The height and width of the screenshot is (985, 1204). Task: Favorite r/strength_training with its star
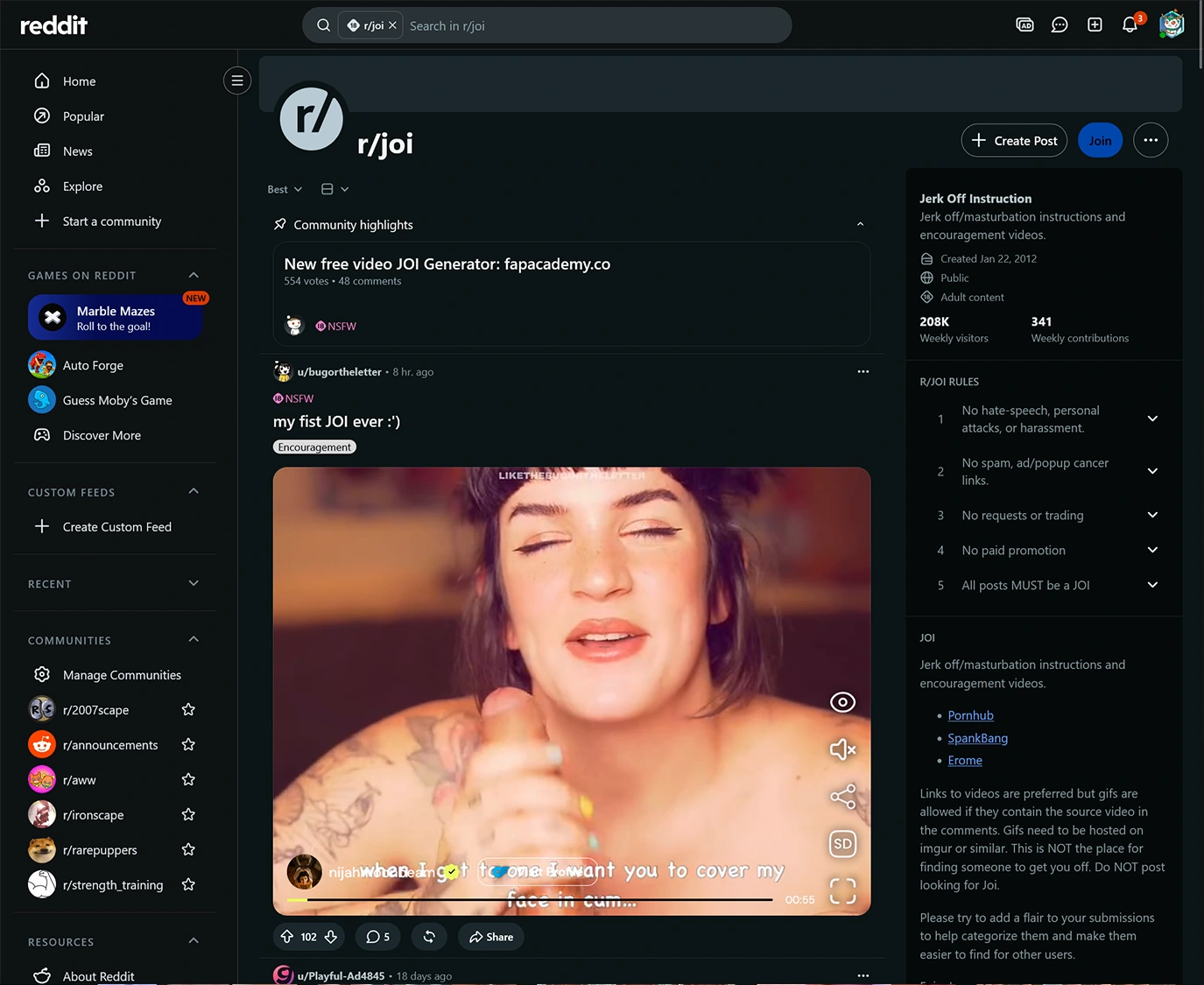[x=188, y=884]
